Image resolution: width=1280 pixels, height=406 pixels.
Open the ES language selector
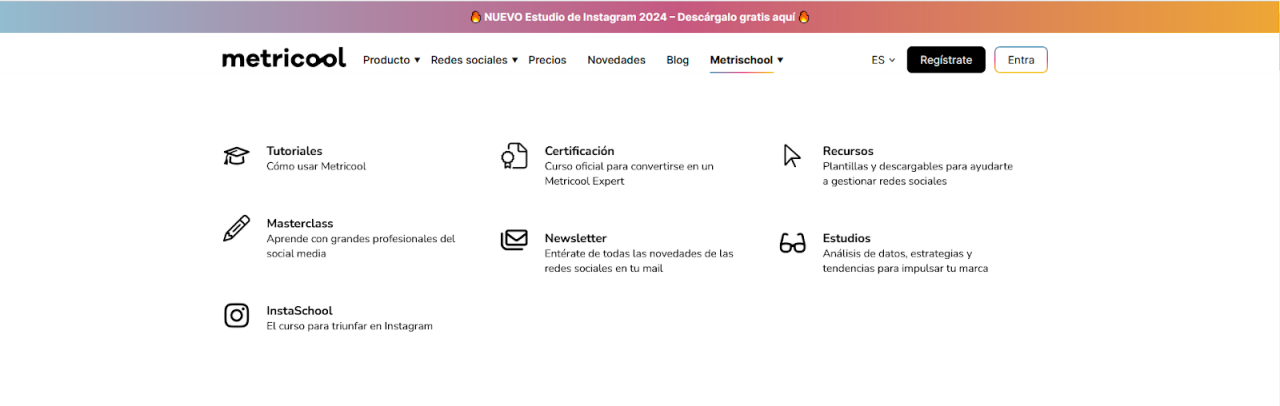pos(883,60)
